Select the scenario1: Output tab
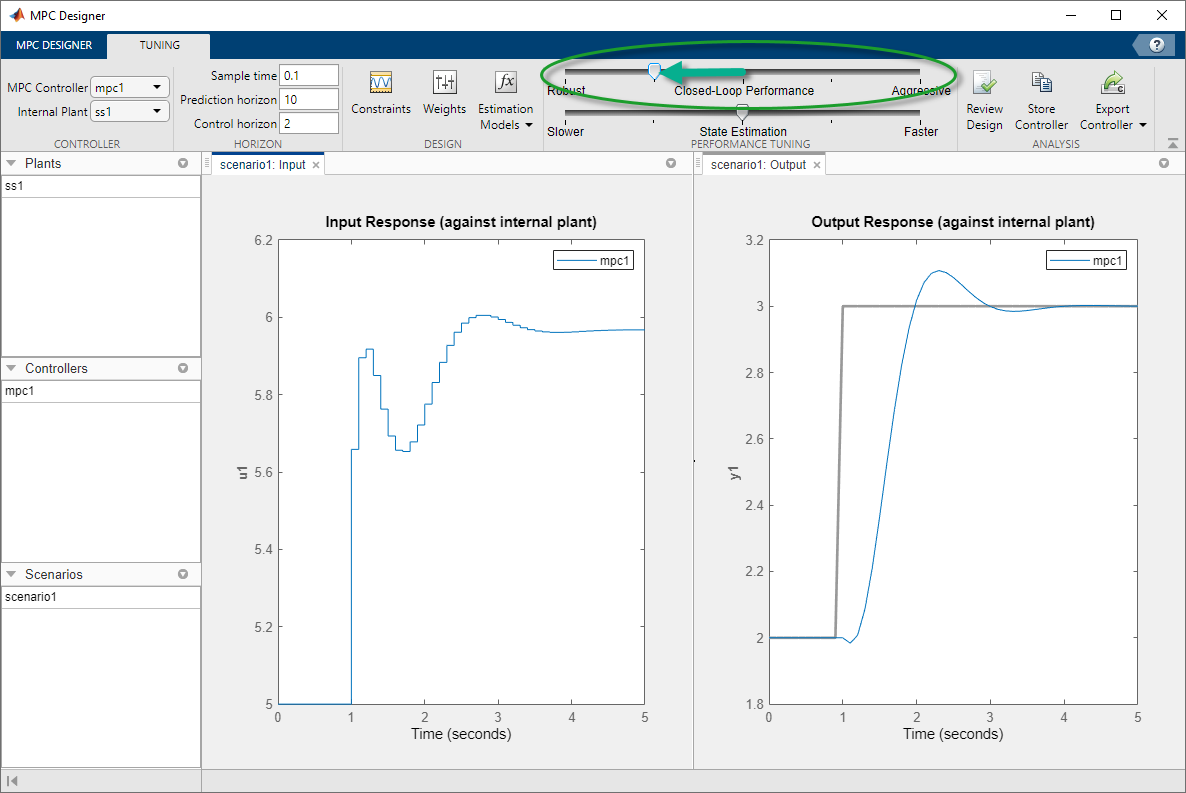1186x793 pixels. click(758, 165)
